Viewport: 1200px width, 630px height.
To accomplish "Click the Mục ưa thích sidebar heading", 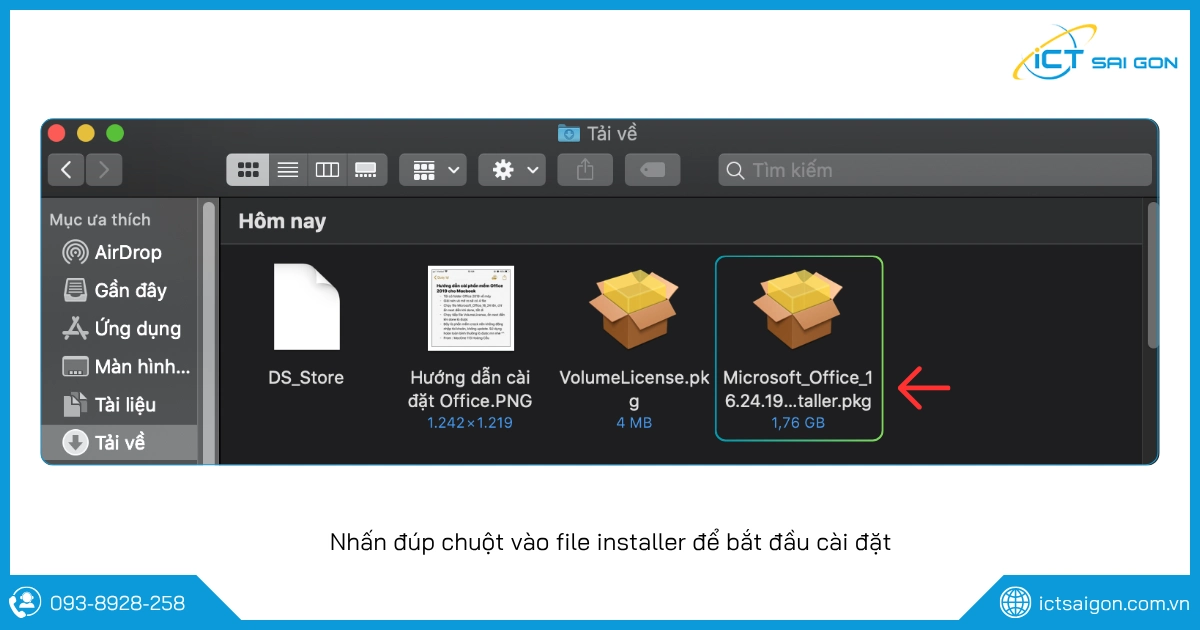I will coord(100,220).
